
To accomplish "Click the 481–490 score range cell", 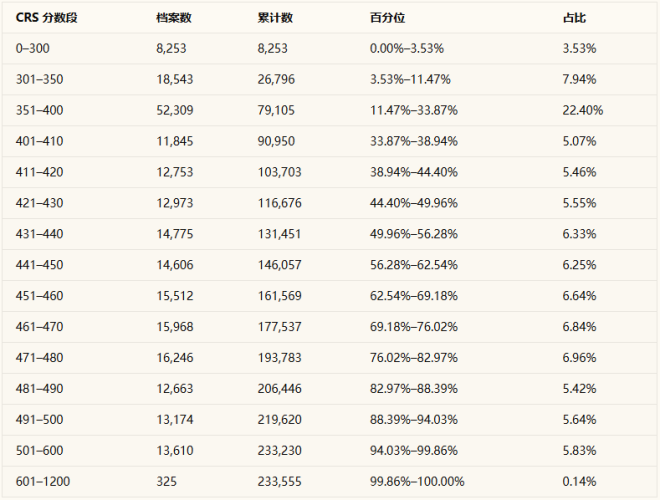I will (39, 389).
